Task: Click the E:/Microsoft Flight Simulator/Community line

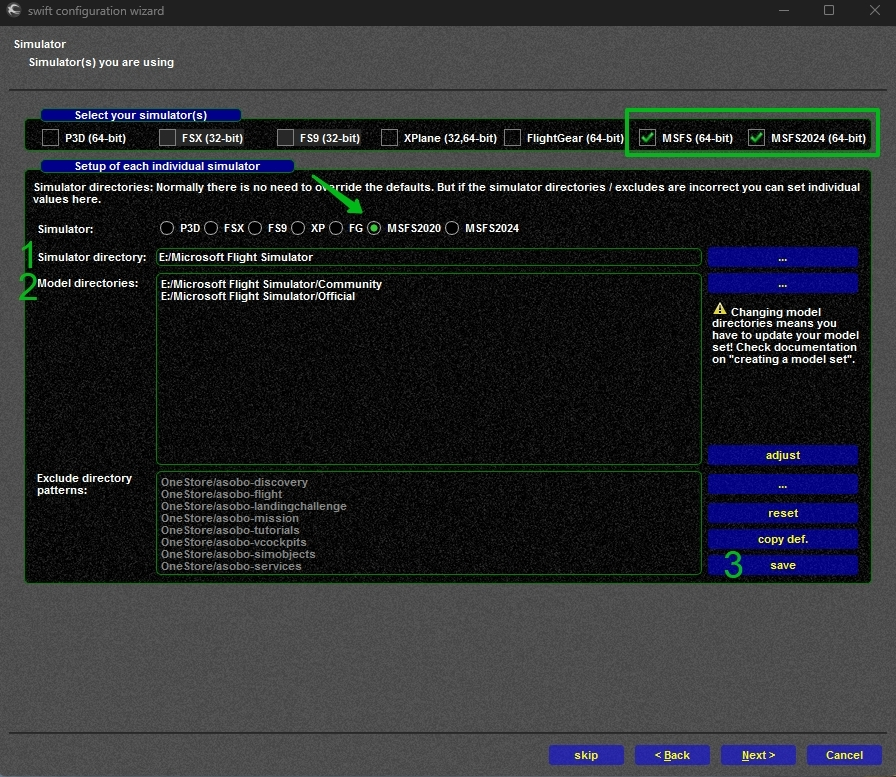Action: click(x=271, y=284)
